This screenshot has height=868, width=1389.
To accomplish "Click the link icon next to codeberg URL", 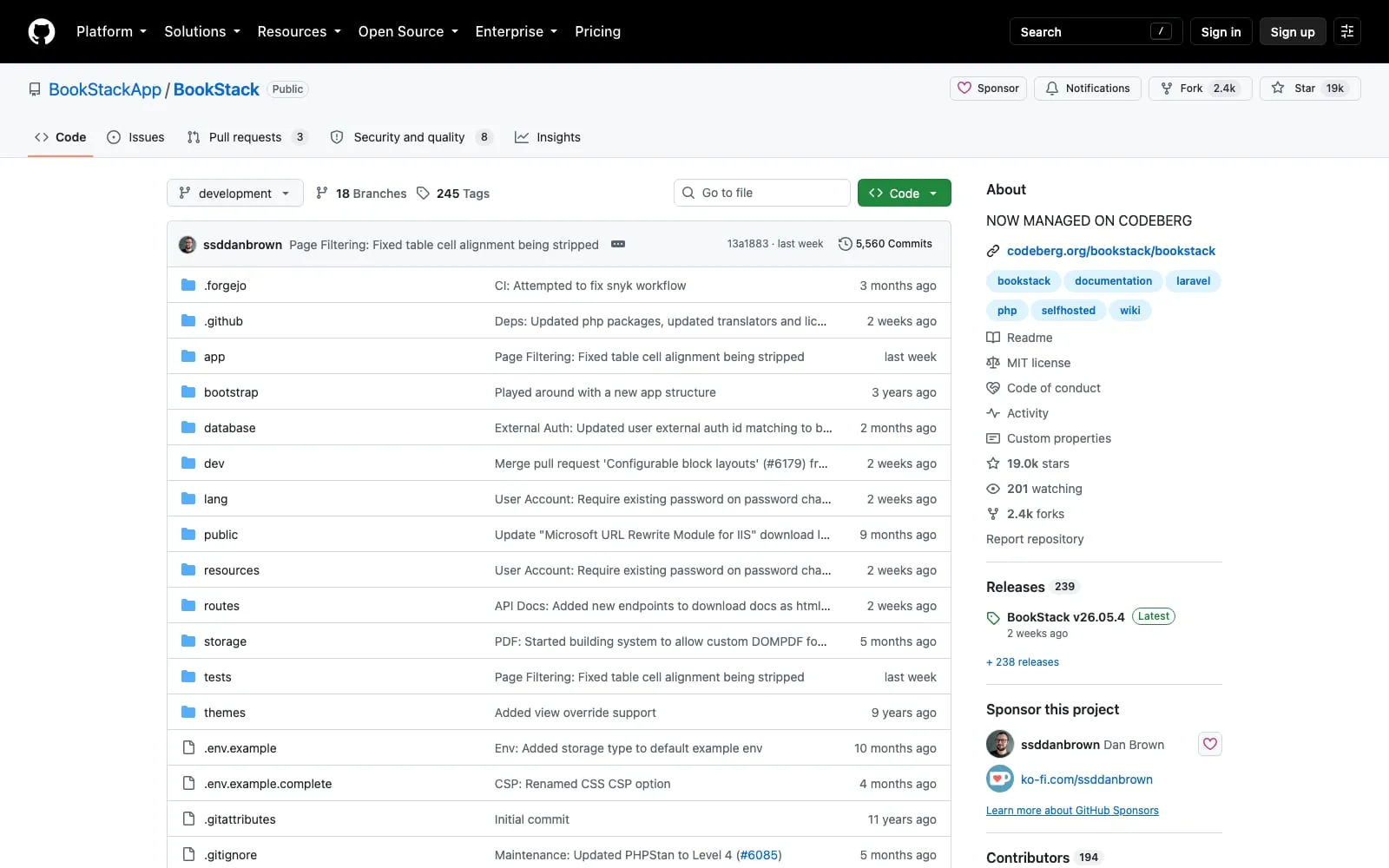I will 993,251.
